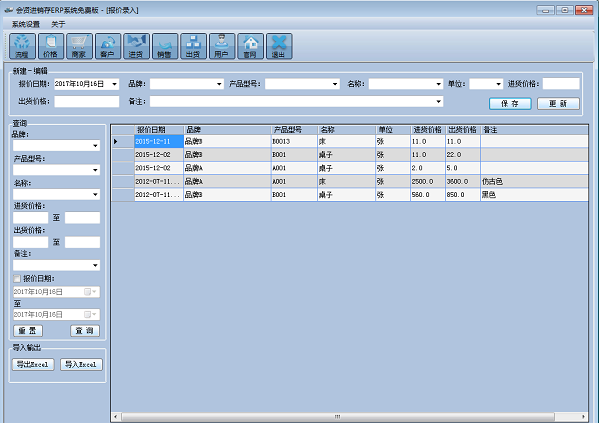This screenshot has height=423, width=599.
Task: Click the 出货价格 input field in edit section
Action: (x=87, y=102)
